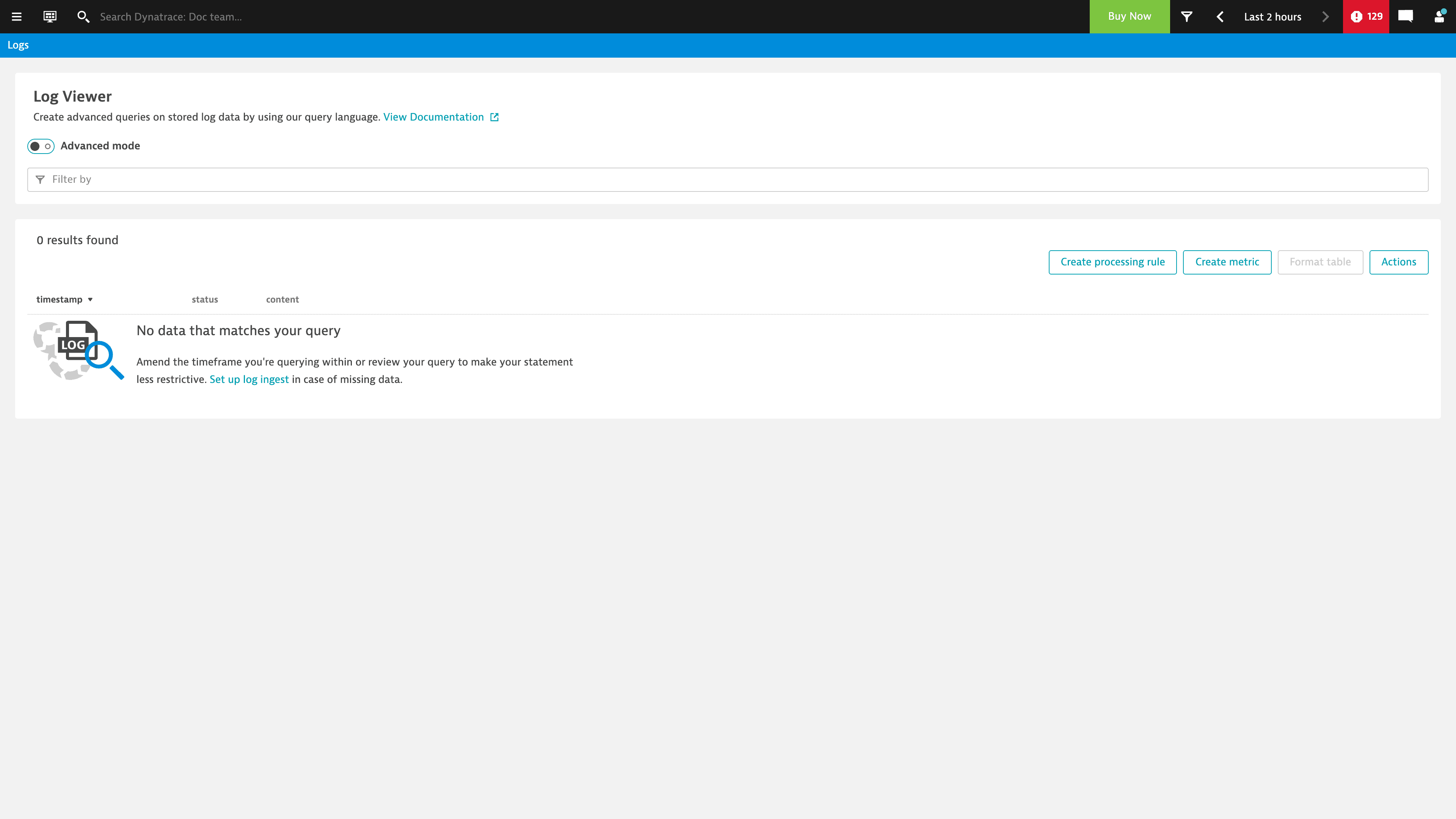This screenshot has height=819, width=1456.
Task: Select the Logs breadcrumb tab
Action: point(17,45)
